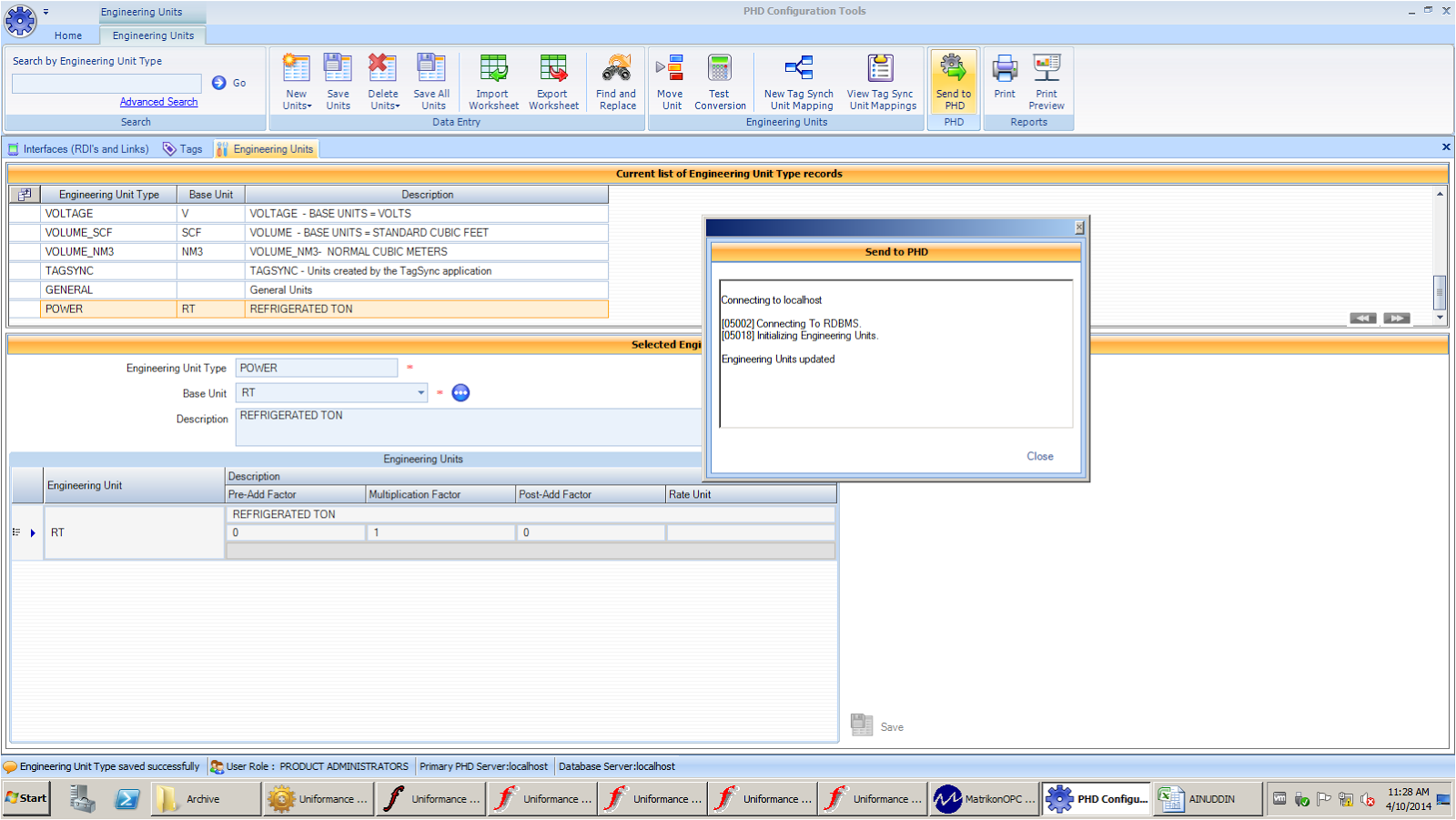
Task: Open Print Preview
Action: click(1046, 80)
